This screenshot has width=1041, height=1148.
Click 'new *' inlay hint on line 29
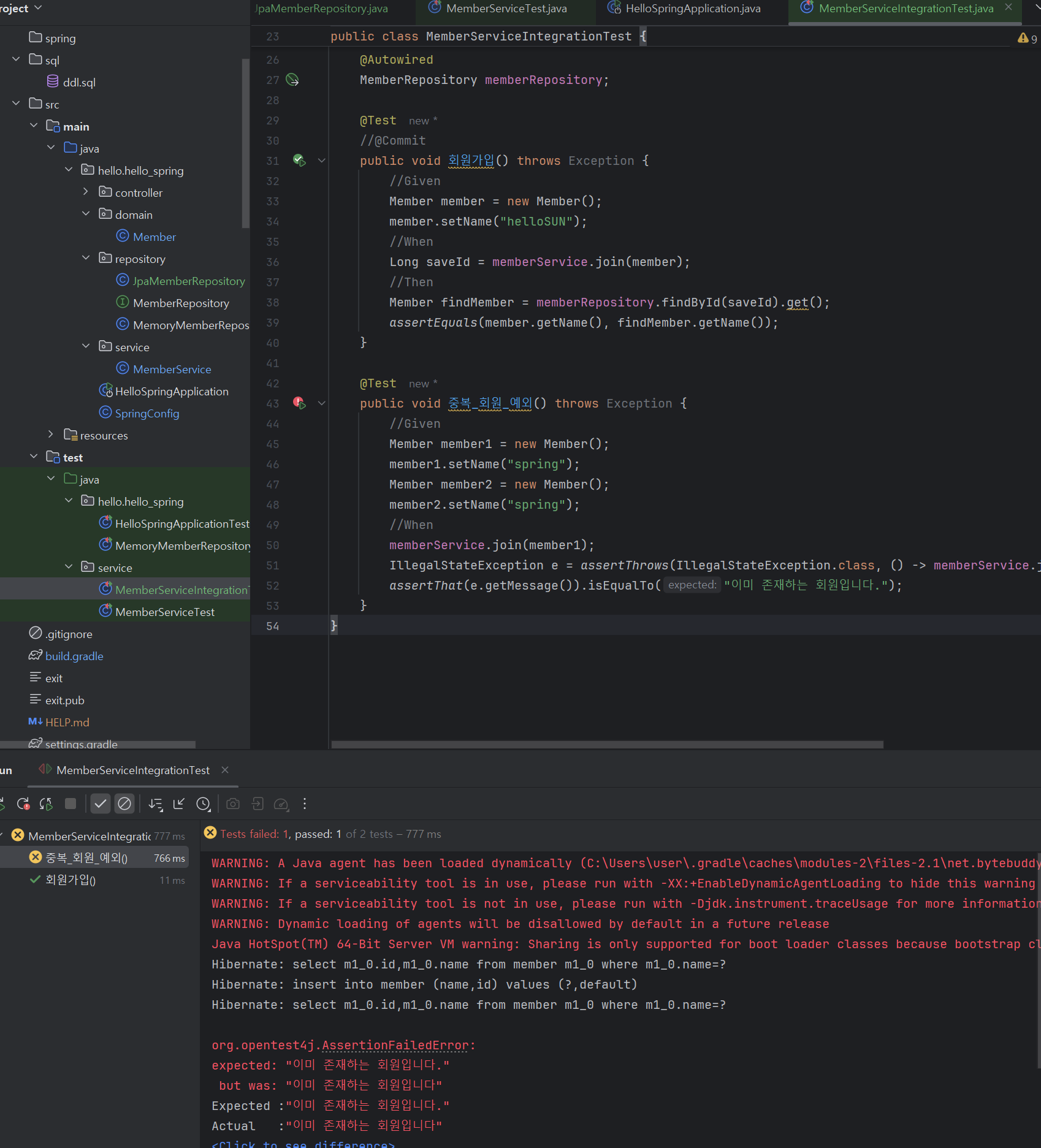423,121
